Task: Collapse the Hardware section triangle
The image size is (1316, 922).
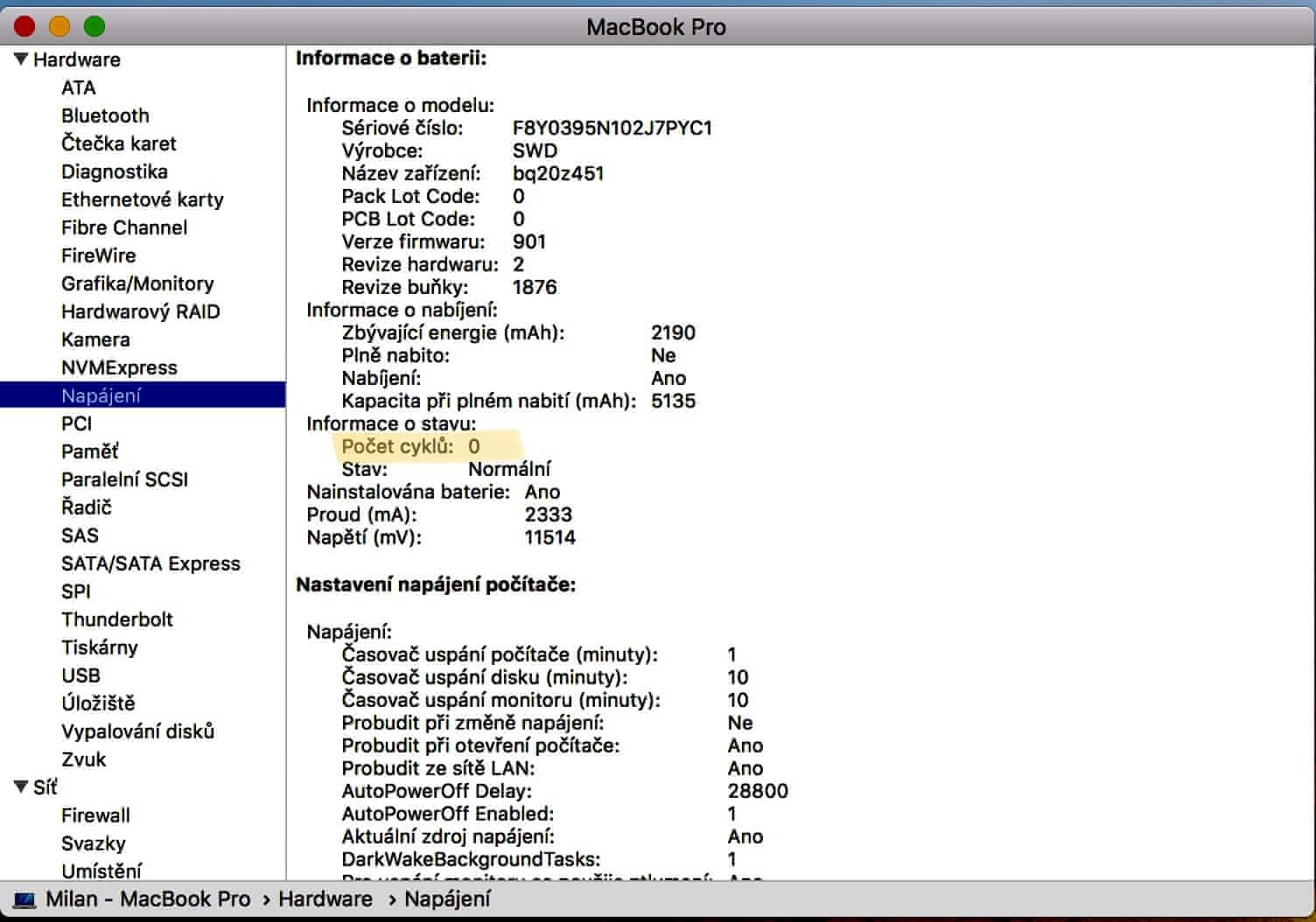Action: point(21,59)
